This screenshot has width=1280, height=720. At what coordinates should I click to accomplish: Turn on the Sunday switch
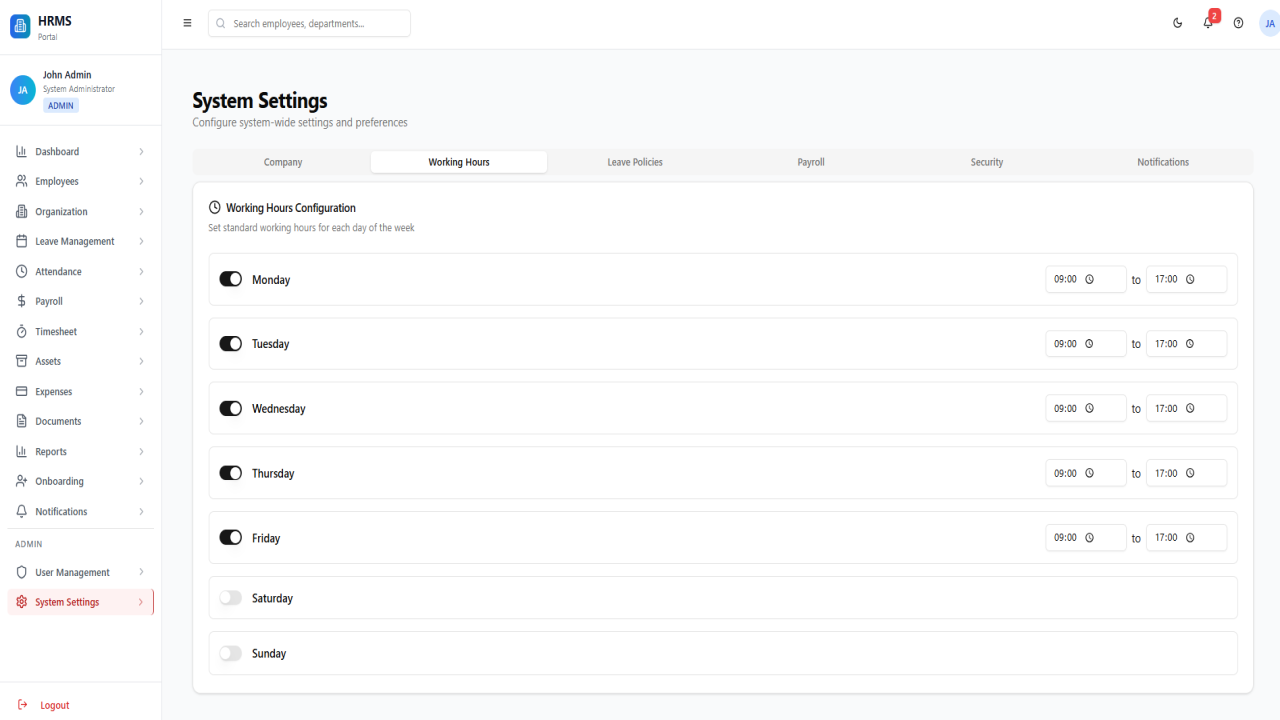(x=231, y=653)
